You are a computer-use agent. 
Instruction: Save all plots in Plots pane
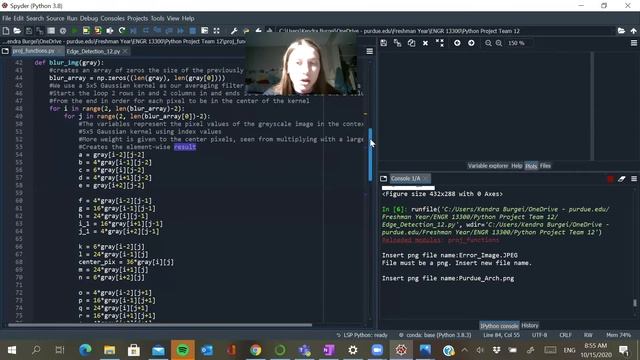(x=397, y=43)
